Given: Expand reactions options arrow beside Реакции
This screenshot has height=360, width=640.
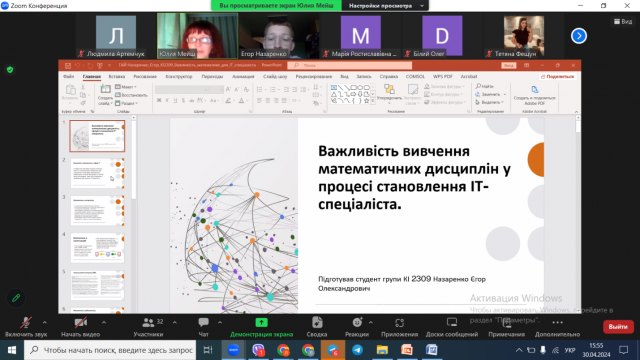Looking at the screenshot, I should tap(371, 322).
